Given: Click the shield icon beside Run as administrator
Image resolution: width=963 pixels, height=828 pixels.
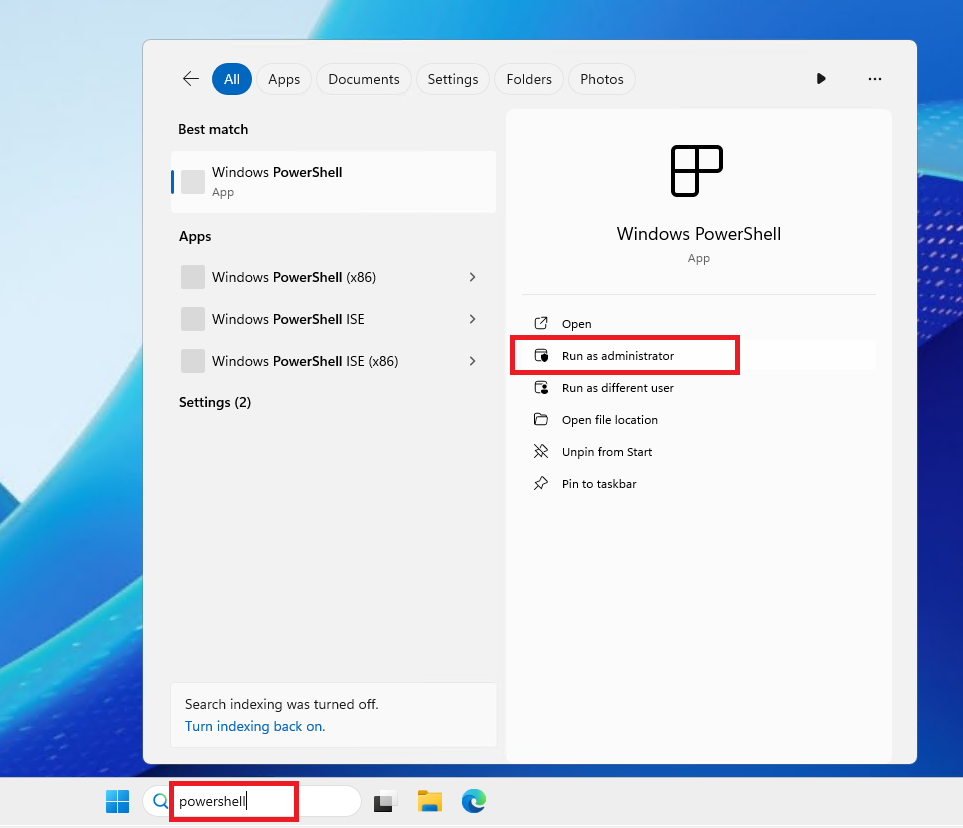Looking at the screenshot, I should pos(541,356).
